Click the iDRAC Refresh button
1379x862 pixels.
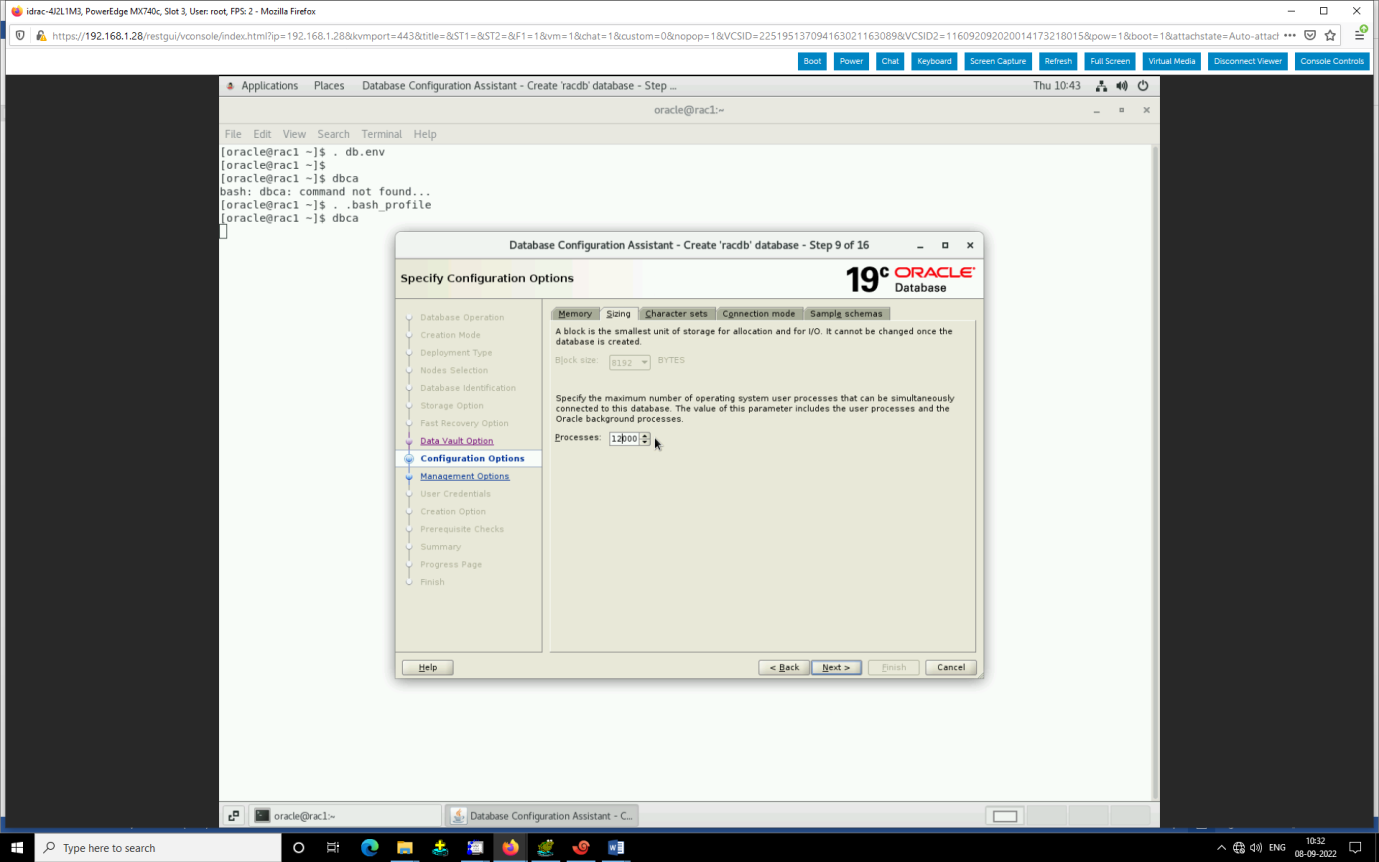[1058, 61]
